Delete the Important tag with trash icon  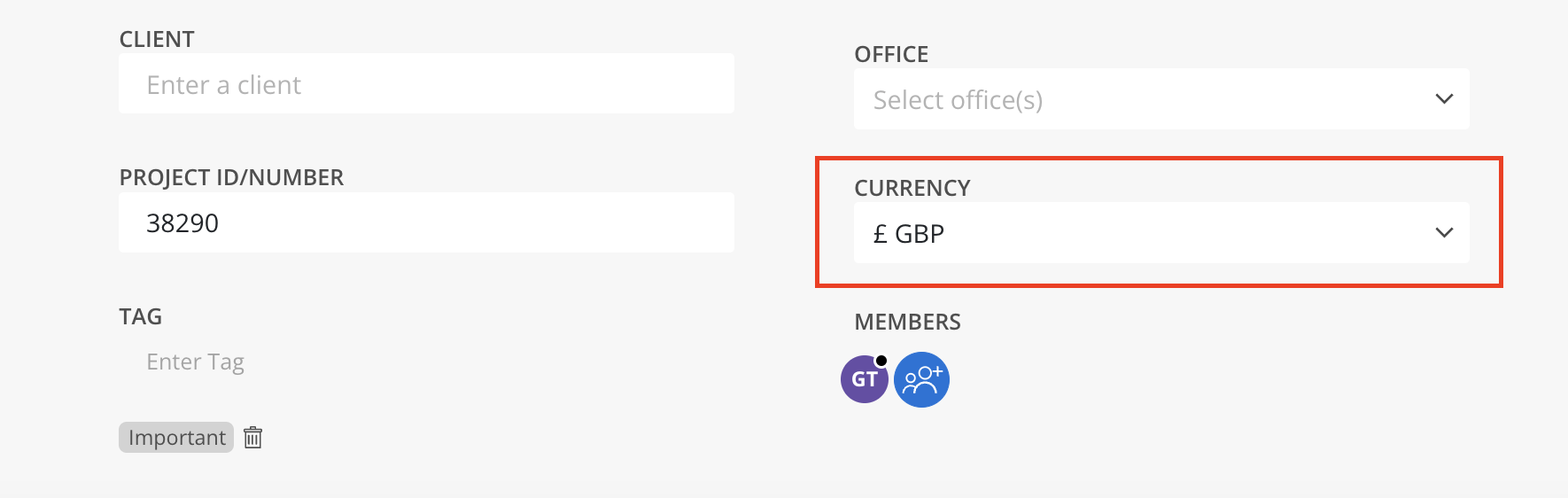[252, 437]
